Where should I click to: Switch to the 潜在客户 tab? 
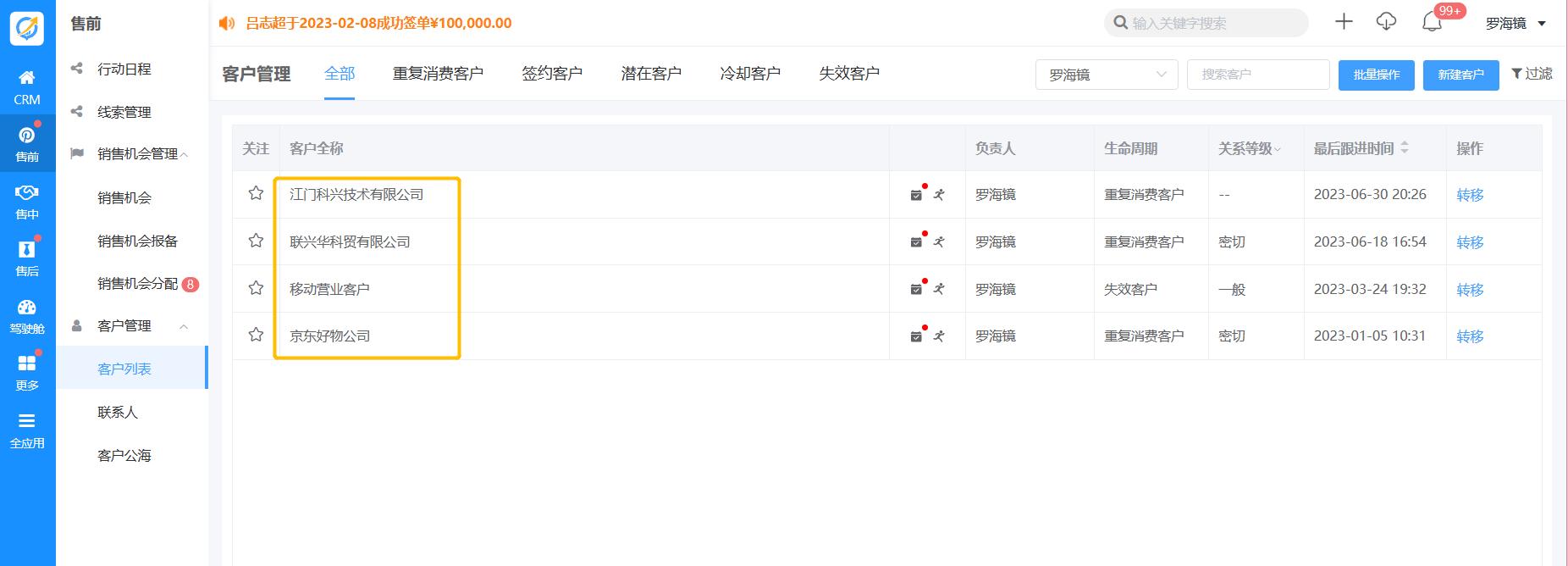651,74
